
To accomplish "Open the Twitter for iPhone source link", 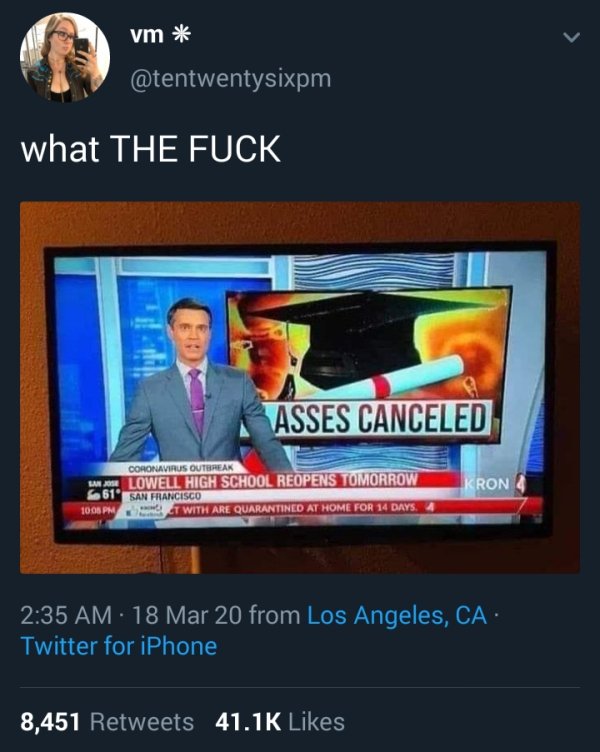I will 119,646.
